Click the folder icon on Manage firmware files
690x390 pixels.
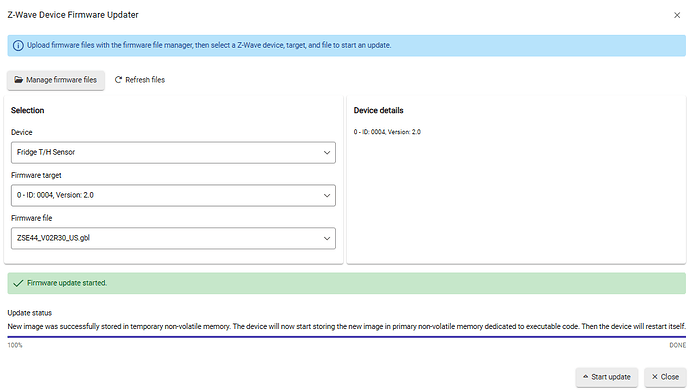[18, 80]
